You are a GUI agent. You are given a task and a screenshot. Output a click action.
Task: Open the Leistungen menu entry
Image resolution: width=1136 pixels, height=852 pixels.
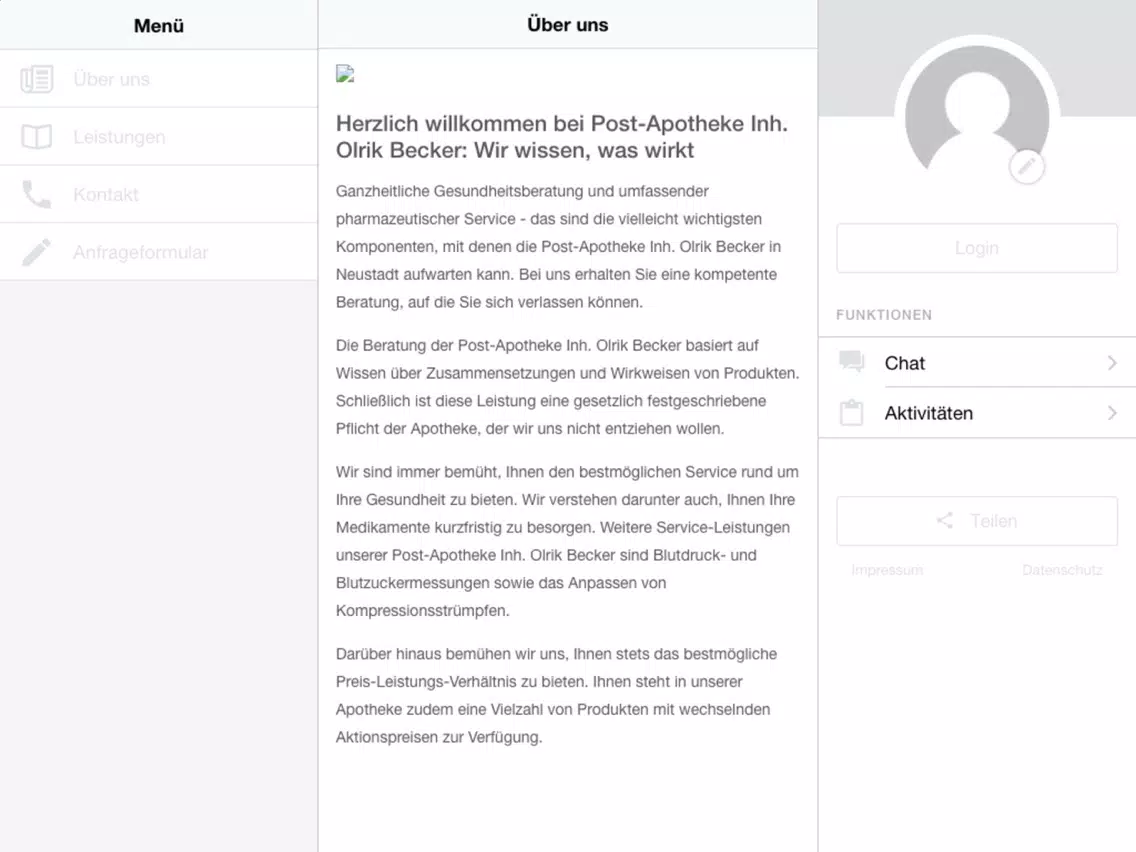tap(159, 137)
